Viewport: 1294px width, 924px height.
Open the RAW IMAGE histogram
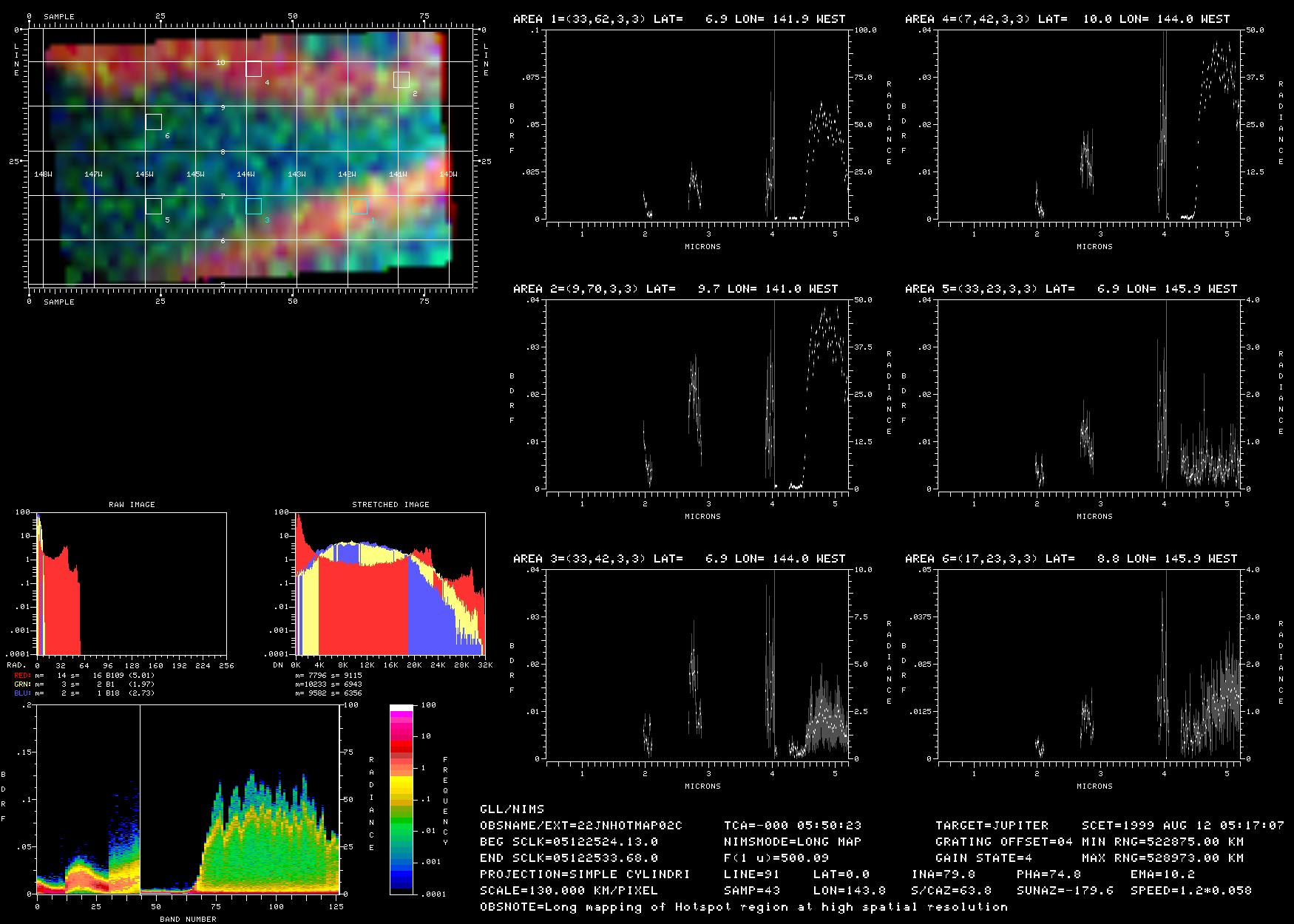click(131, 583)
